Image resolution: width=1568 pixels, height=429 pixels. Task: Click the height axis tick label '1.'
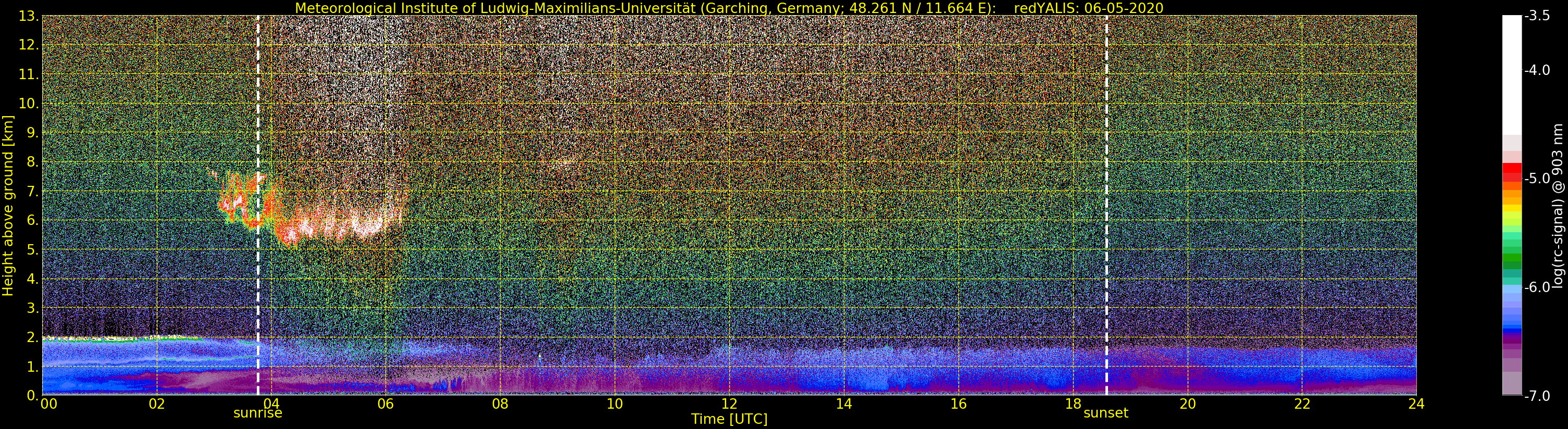pyautogui.click(x=32, y=367)
